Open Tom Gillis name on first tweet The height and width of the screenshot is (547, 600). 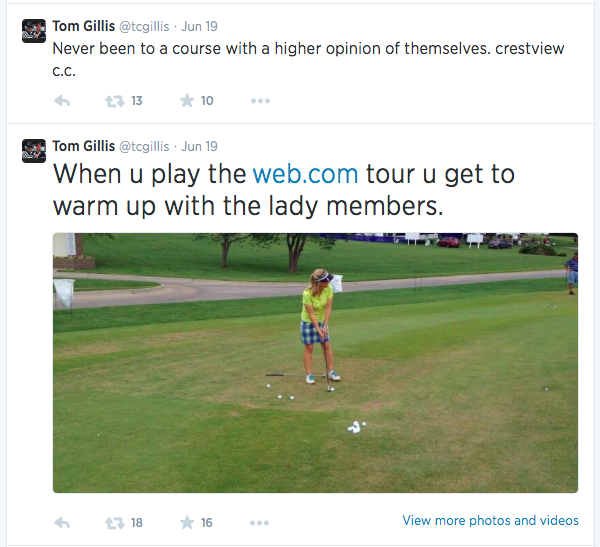(83, 25)
